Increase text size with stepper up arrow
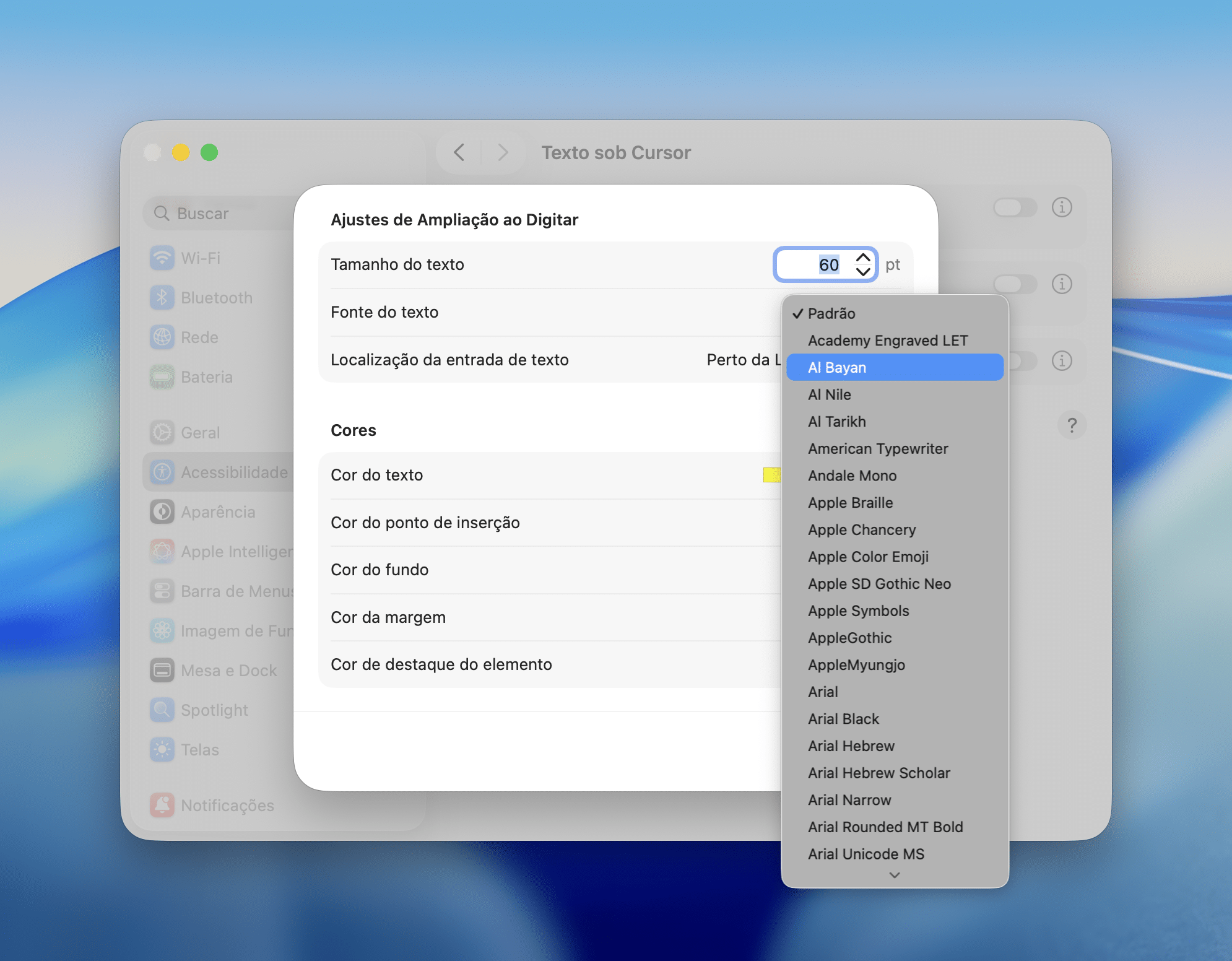 click(863, 258)
